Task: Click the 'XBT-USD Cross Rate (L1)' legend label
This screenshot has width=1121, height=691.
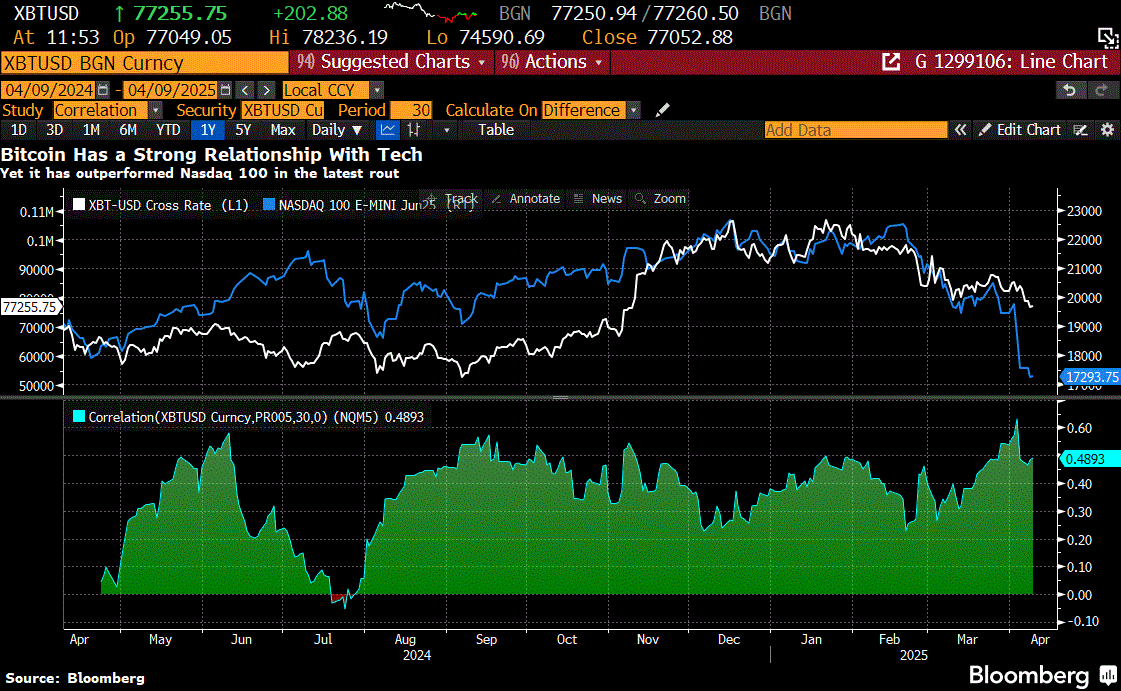Action: point(169,205)
